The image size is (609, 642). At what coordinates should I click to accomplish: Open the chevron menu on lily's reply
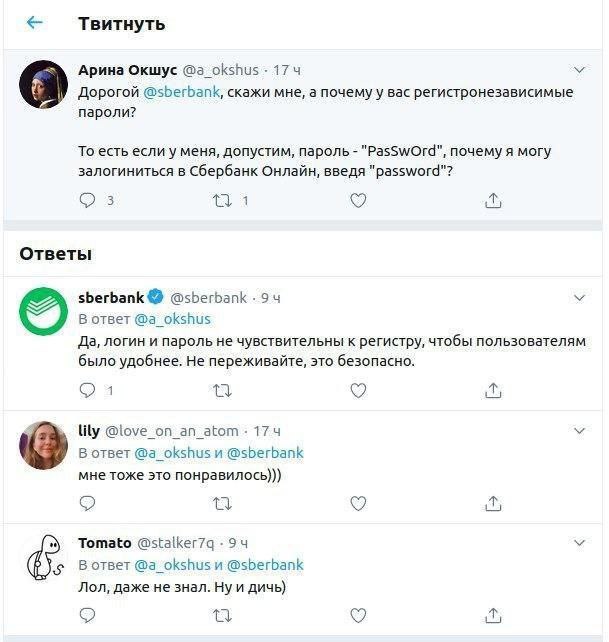579,431
